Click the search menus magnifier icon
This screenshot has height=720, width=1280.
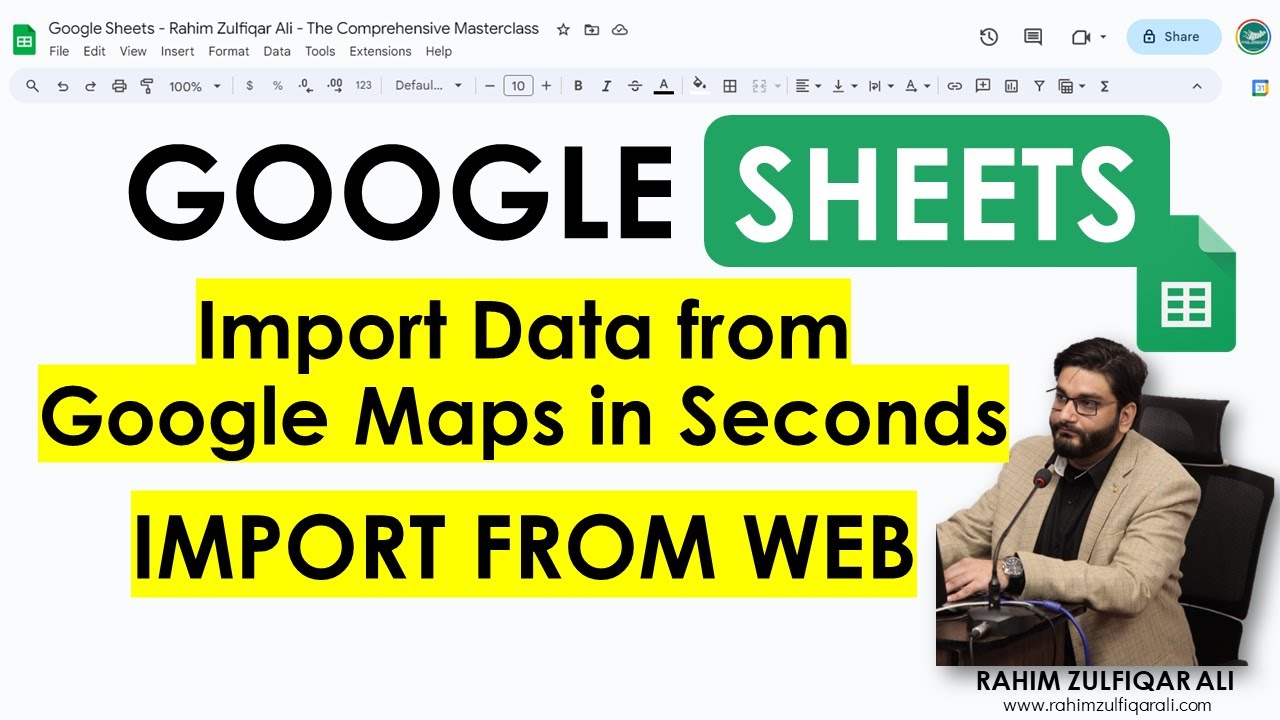click(x=32, y=86)
